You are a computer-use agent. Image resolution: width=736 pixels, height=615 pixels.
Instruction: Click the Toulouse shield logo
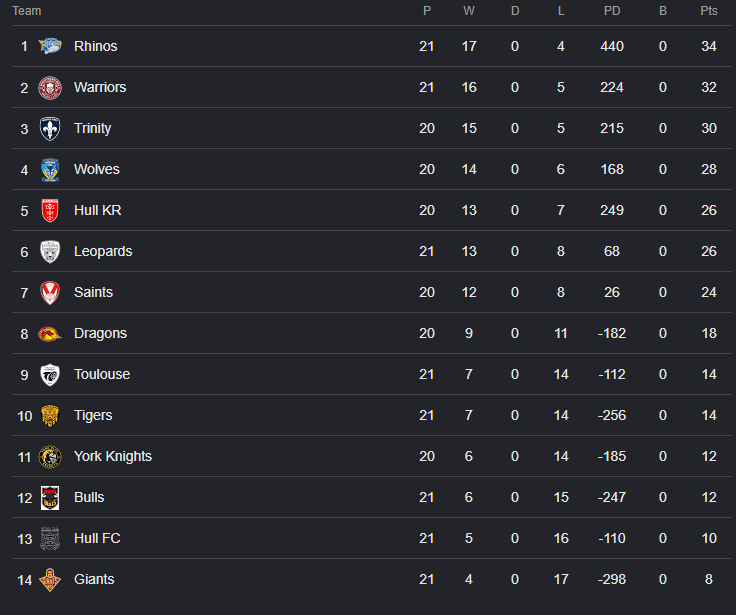(50, 375)
